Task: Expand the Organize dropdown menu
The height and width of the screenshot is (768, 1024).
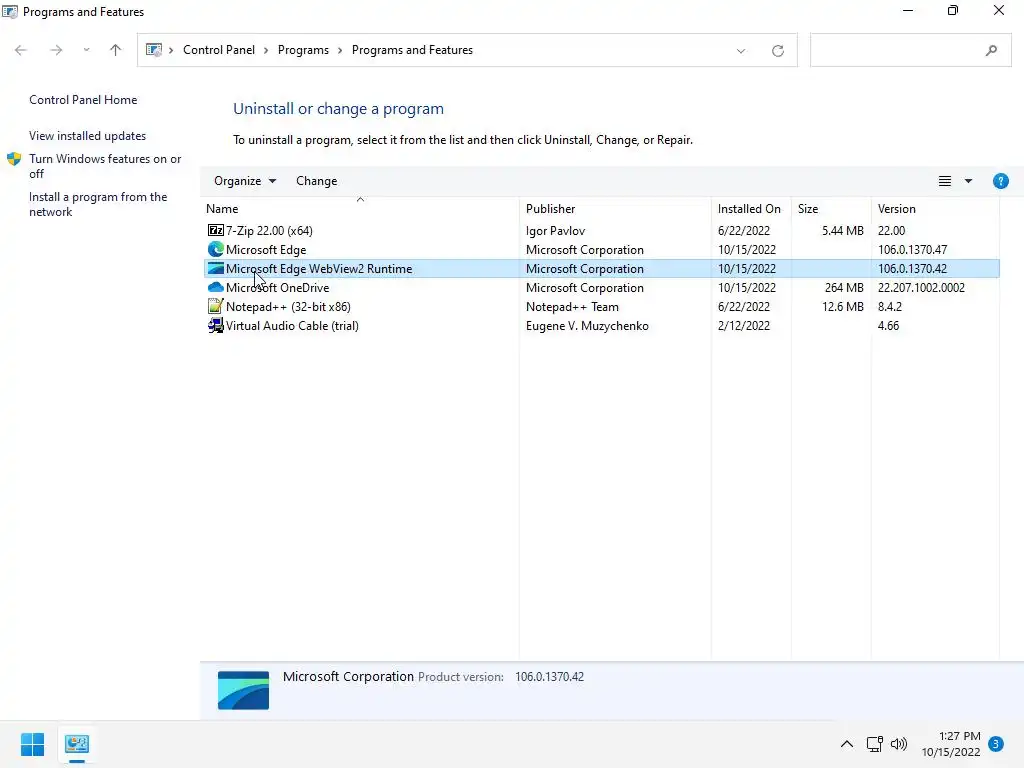Action: tap(245, 181)
